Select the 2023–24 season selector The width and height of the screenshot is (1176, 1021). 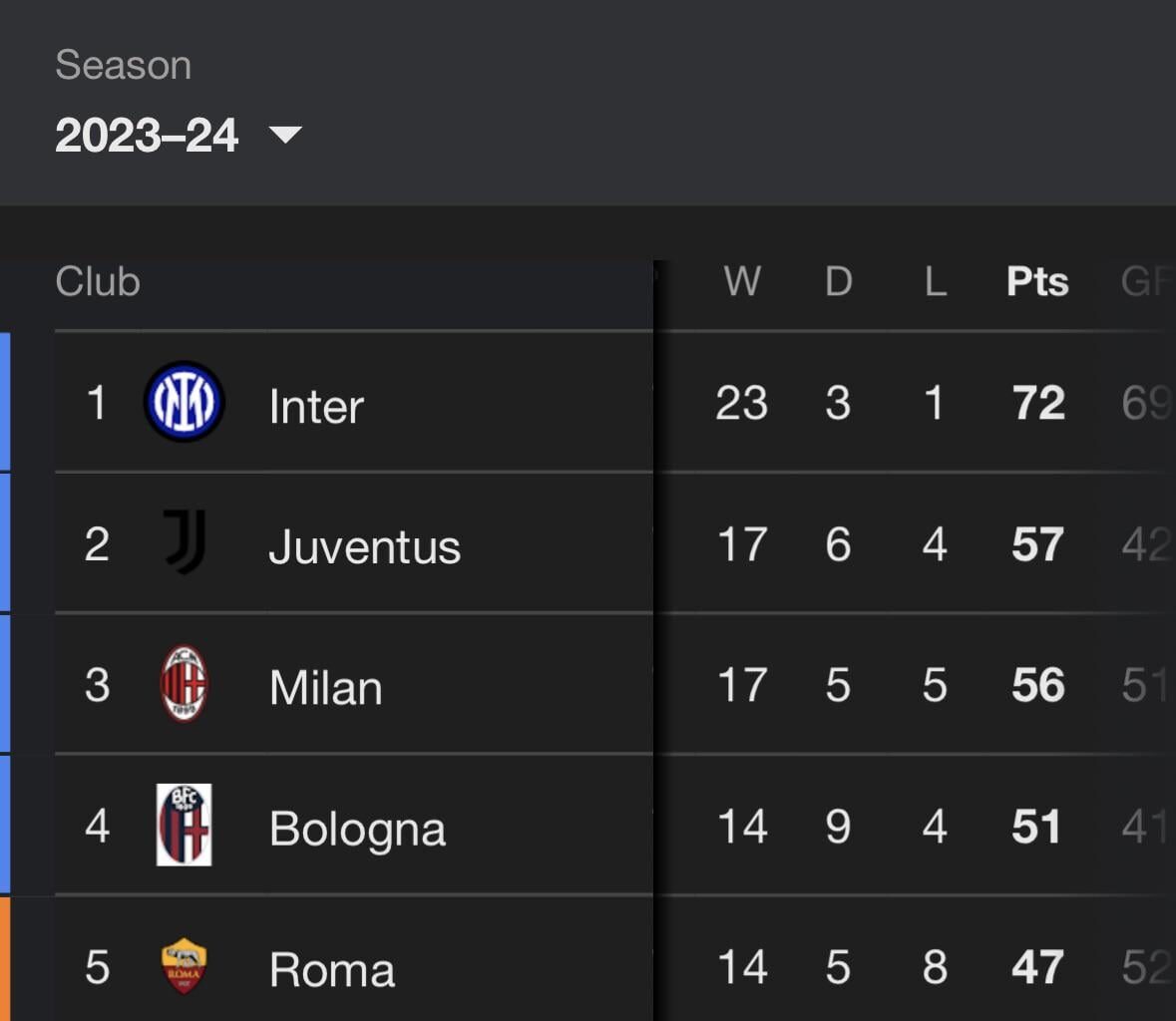[147, 136]
